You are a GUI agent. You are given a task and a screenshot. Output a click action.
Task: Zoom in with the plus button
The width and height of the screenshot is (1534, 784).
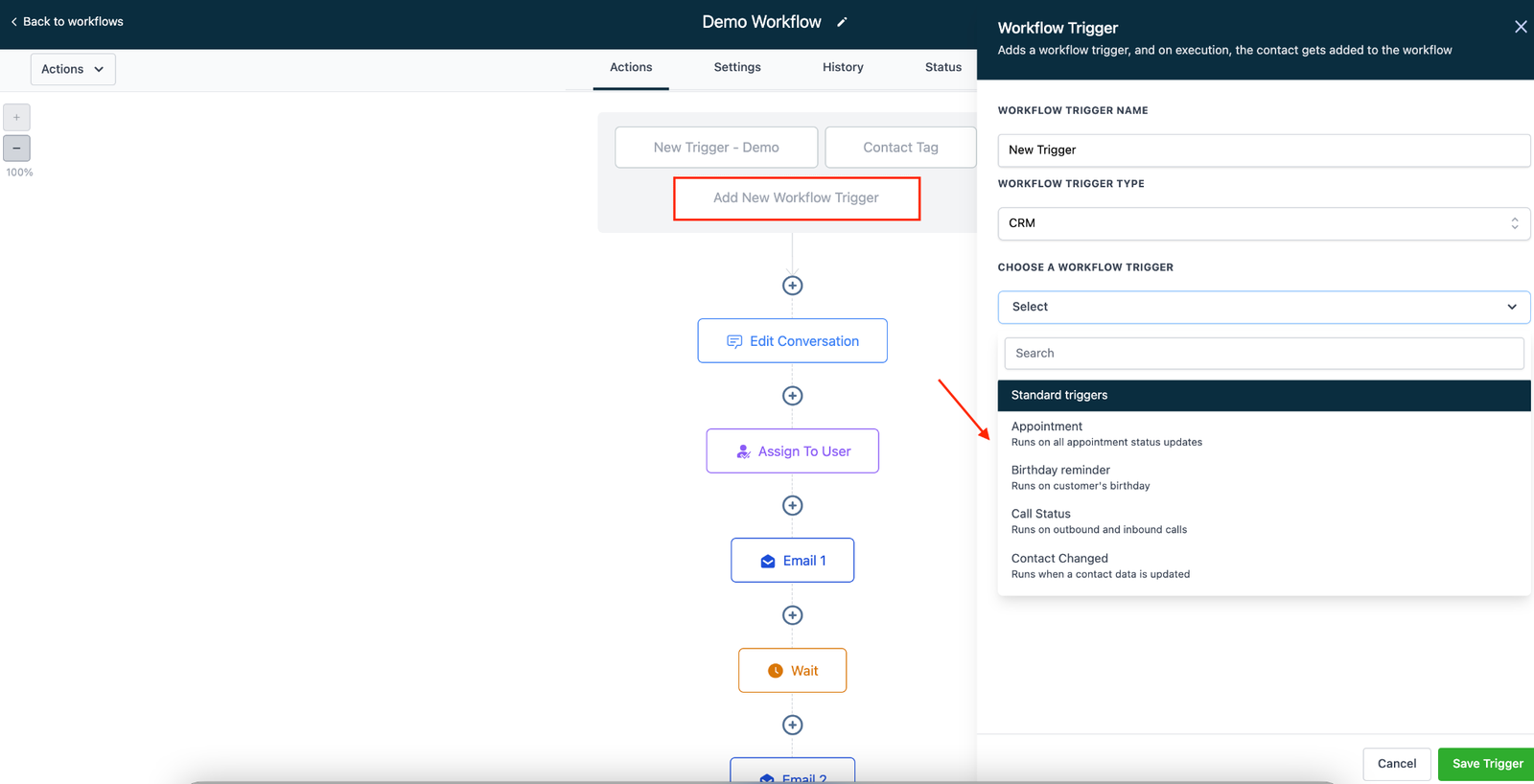(x=16, y=117)
